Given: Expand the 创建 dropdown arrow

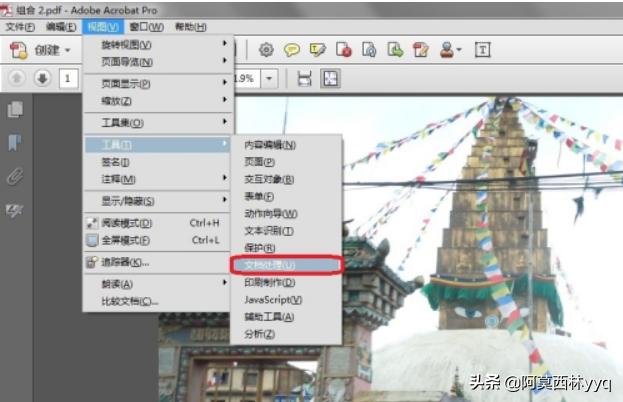Looking at the screenshot, I should [x=68, y=50].
